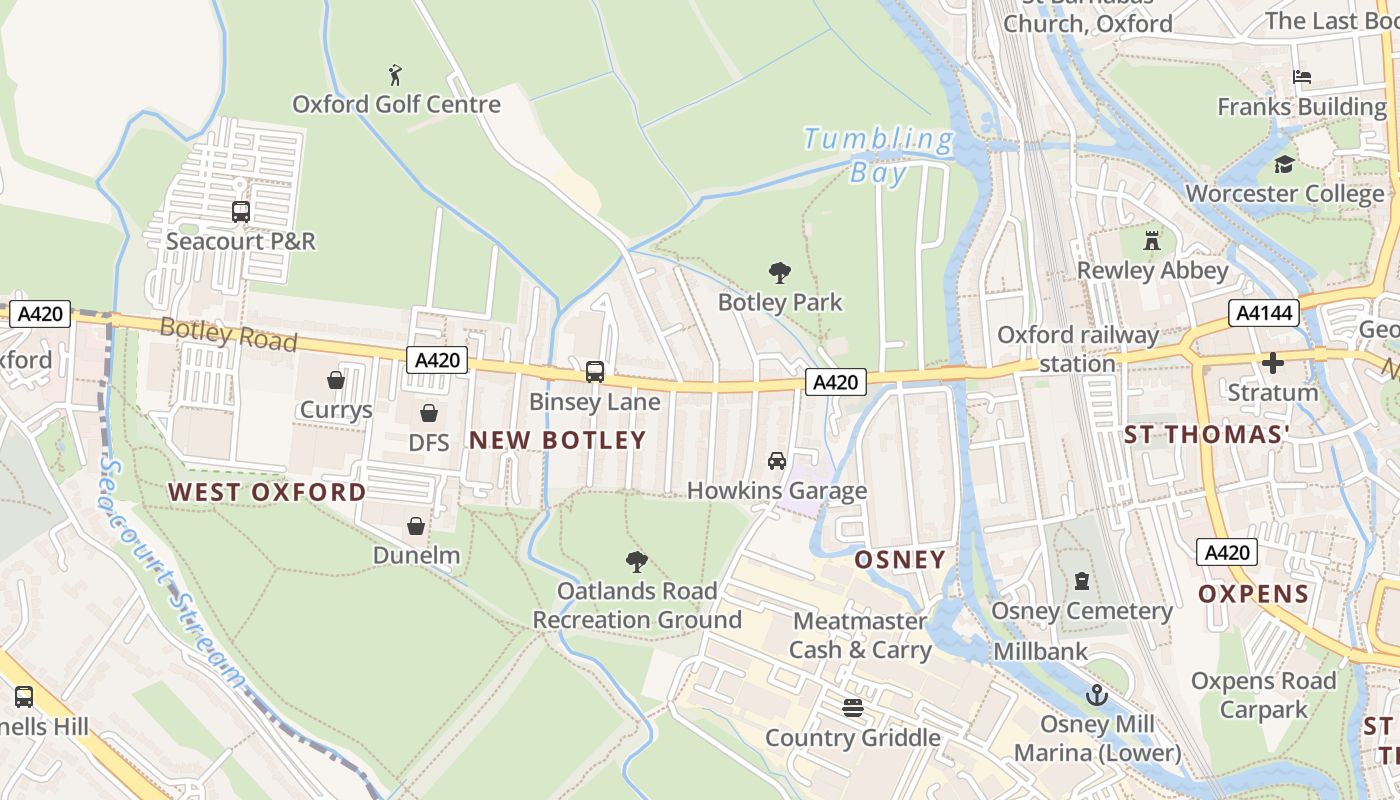Click the Franks Building bed icon
1400x800 pixels.
(x=1301, y=77)
